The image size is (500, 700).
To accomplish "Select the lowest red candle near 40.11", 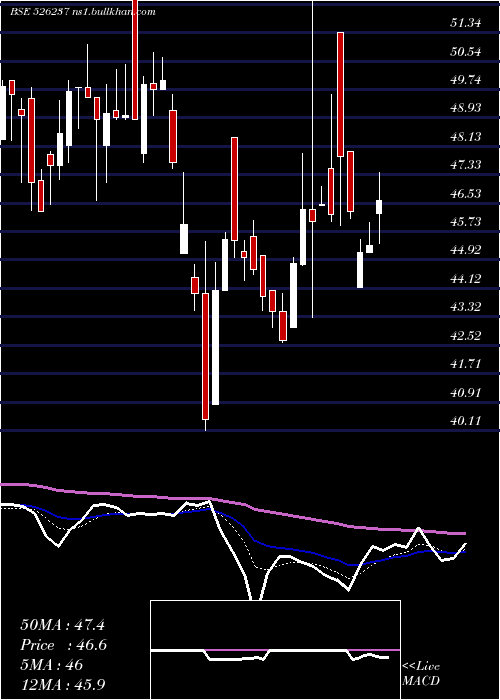I will [205, 356].
